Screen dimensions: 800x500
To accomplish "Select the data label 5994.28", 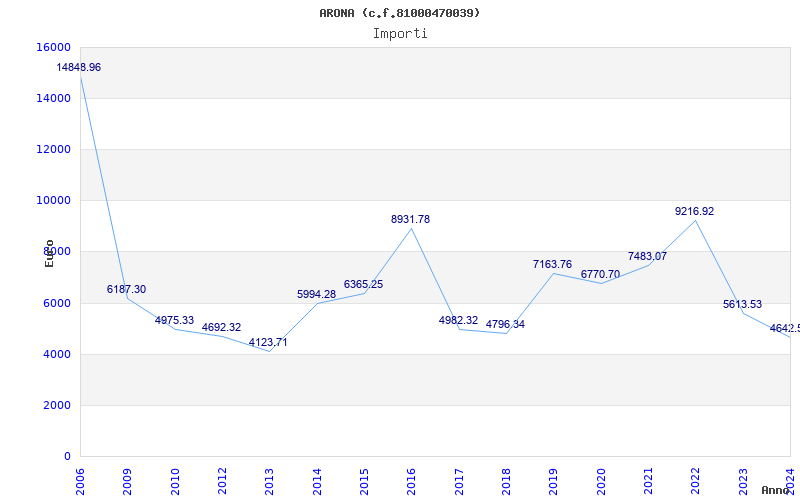I will pyautogui.click(x=316, y=294).
